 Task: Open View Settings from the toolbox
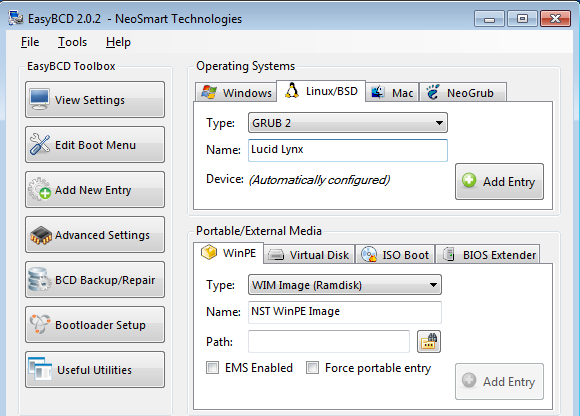click(x=95, y=99)
